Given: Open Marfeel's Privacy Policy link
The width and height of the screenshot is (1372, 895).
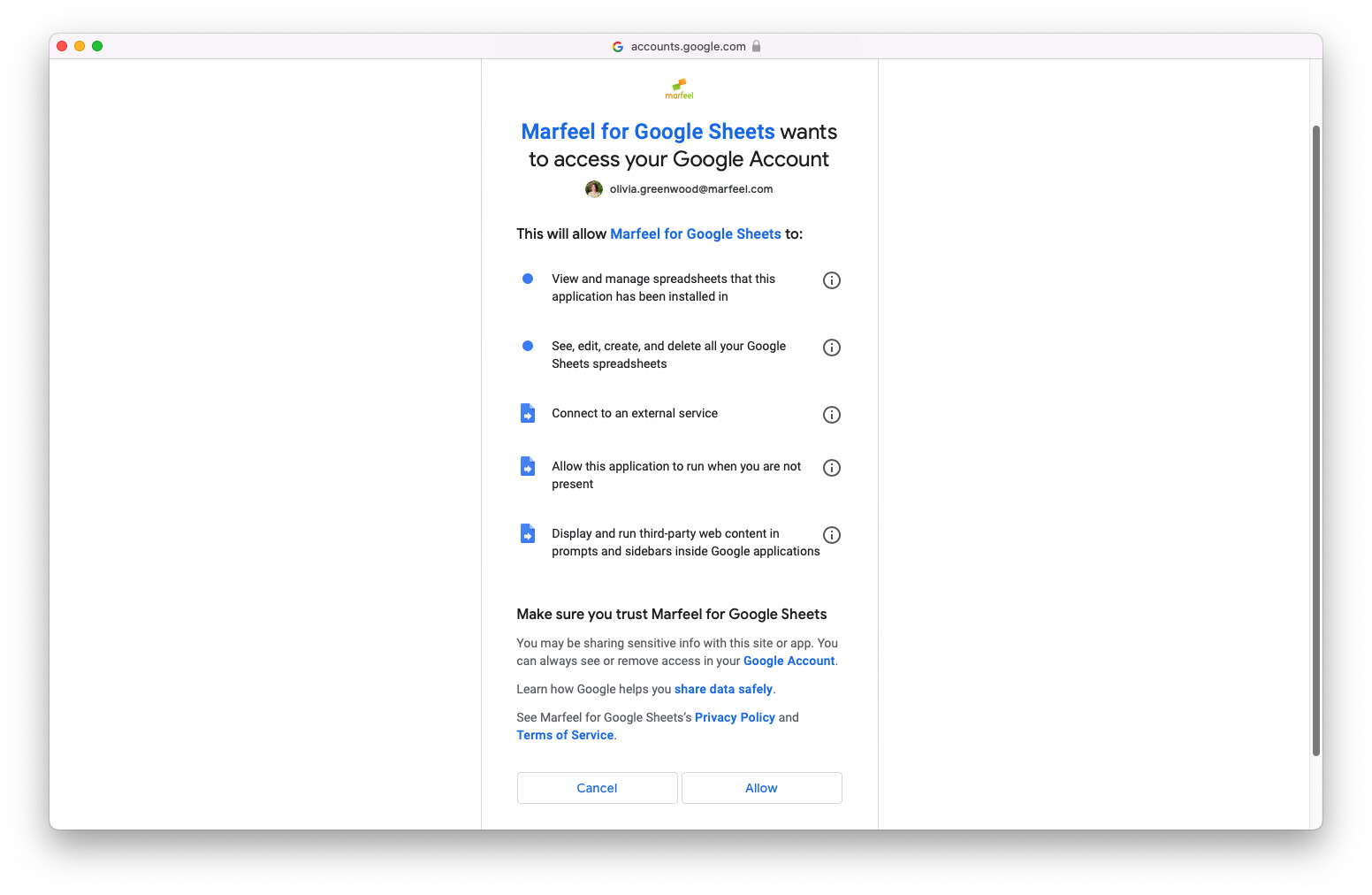Looking at the screenshot, I should (735, 717).
